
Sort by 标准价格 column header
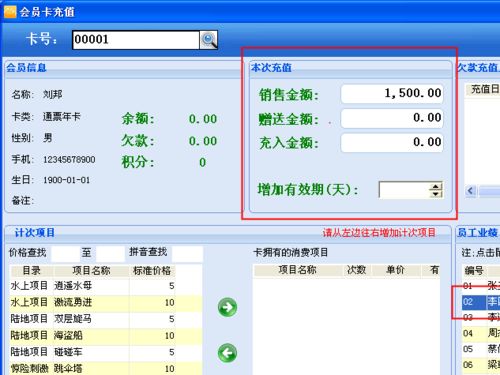point(152,271)
